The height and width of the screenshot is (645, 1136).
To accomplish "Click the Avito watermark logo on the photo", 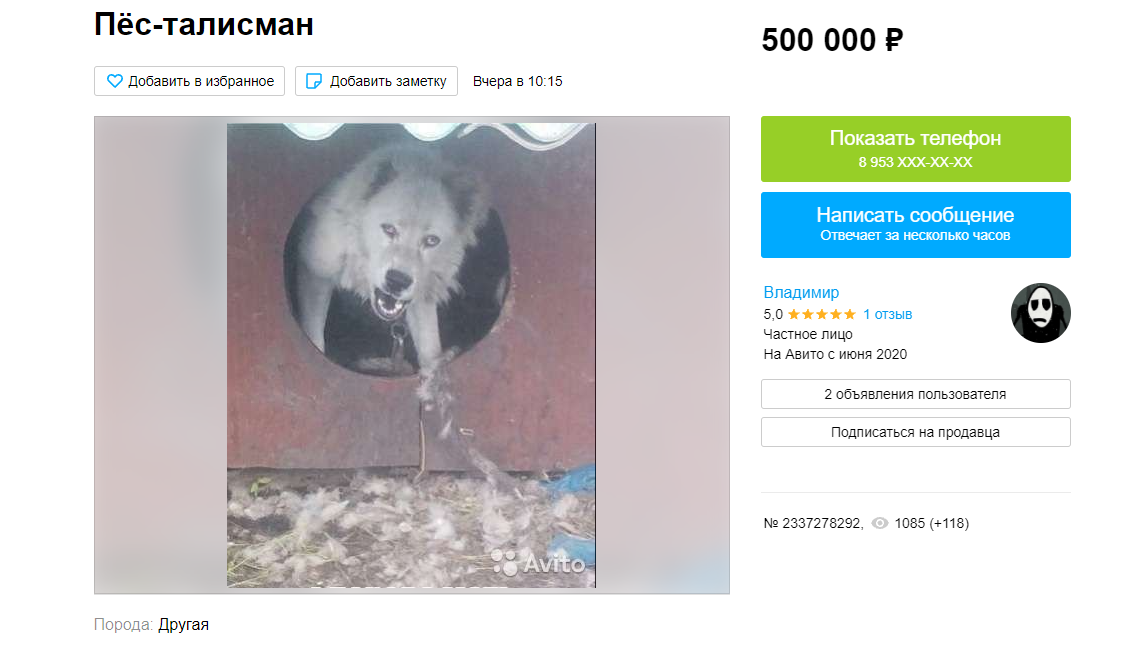I will tap(538, 563).
